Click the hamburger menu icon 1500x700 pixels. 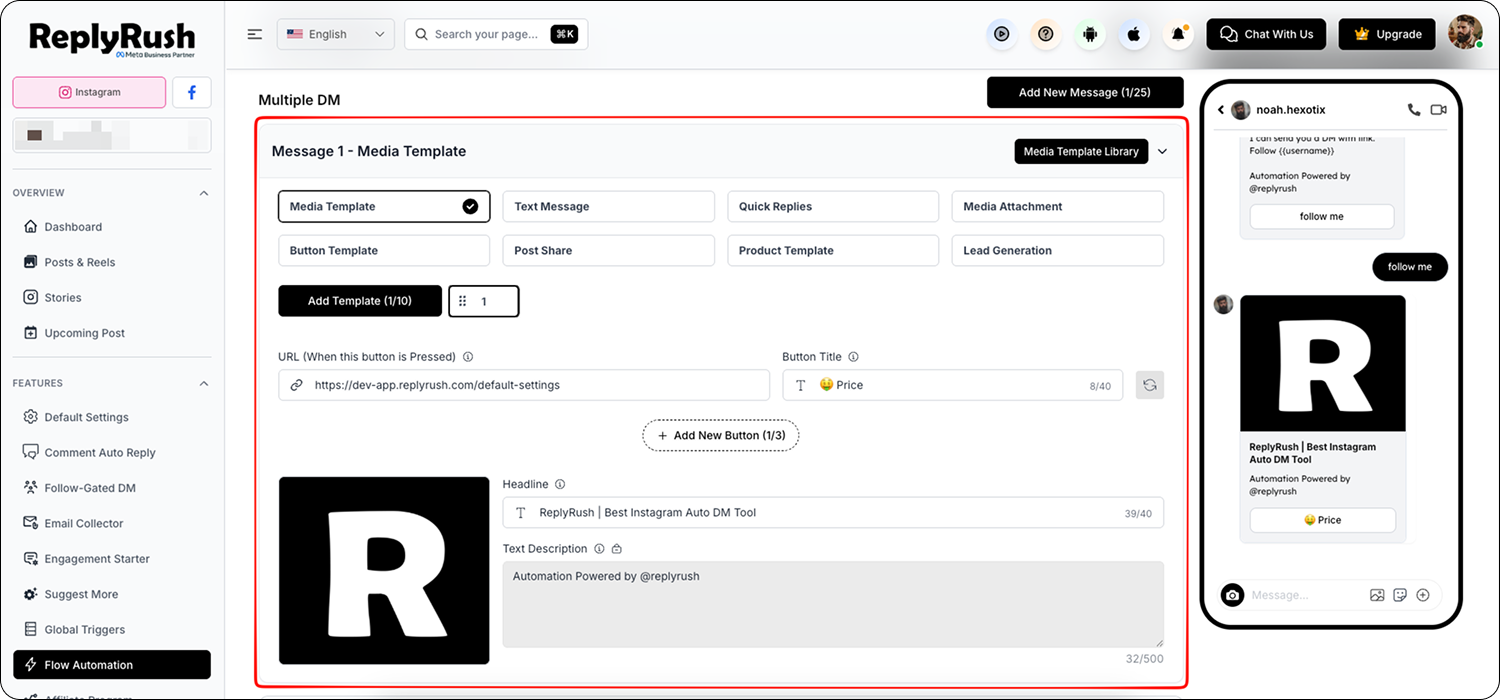255,34
